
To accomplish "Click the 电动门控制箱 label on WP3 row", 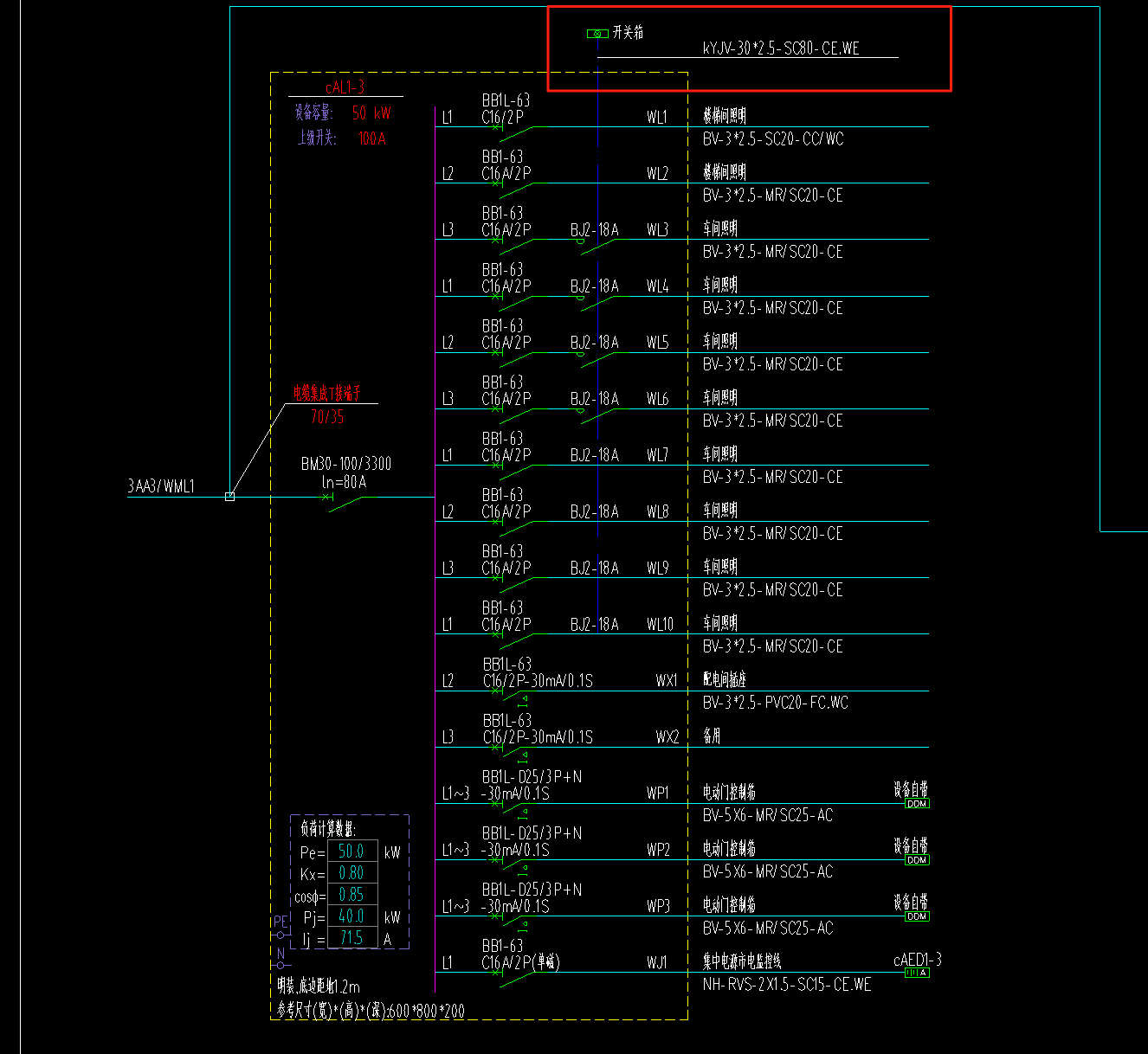I will coord(729,905).
